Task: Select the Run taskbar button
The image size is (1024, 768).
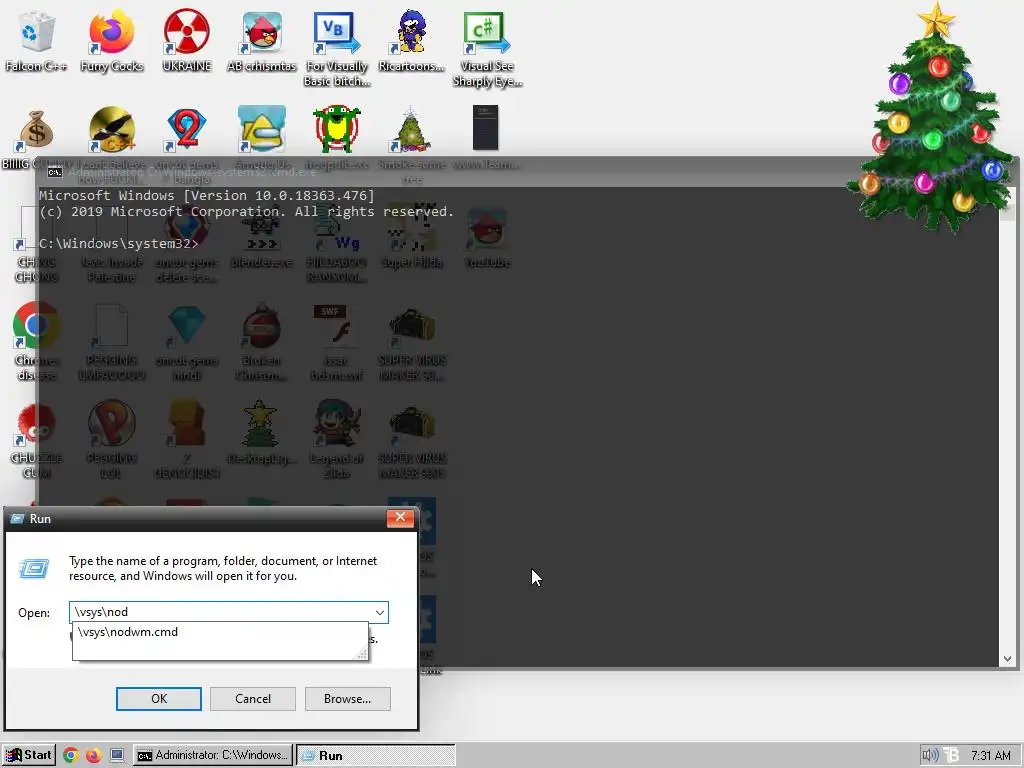Action: pos(376,755)
